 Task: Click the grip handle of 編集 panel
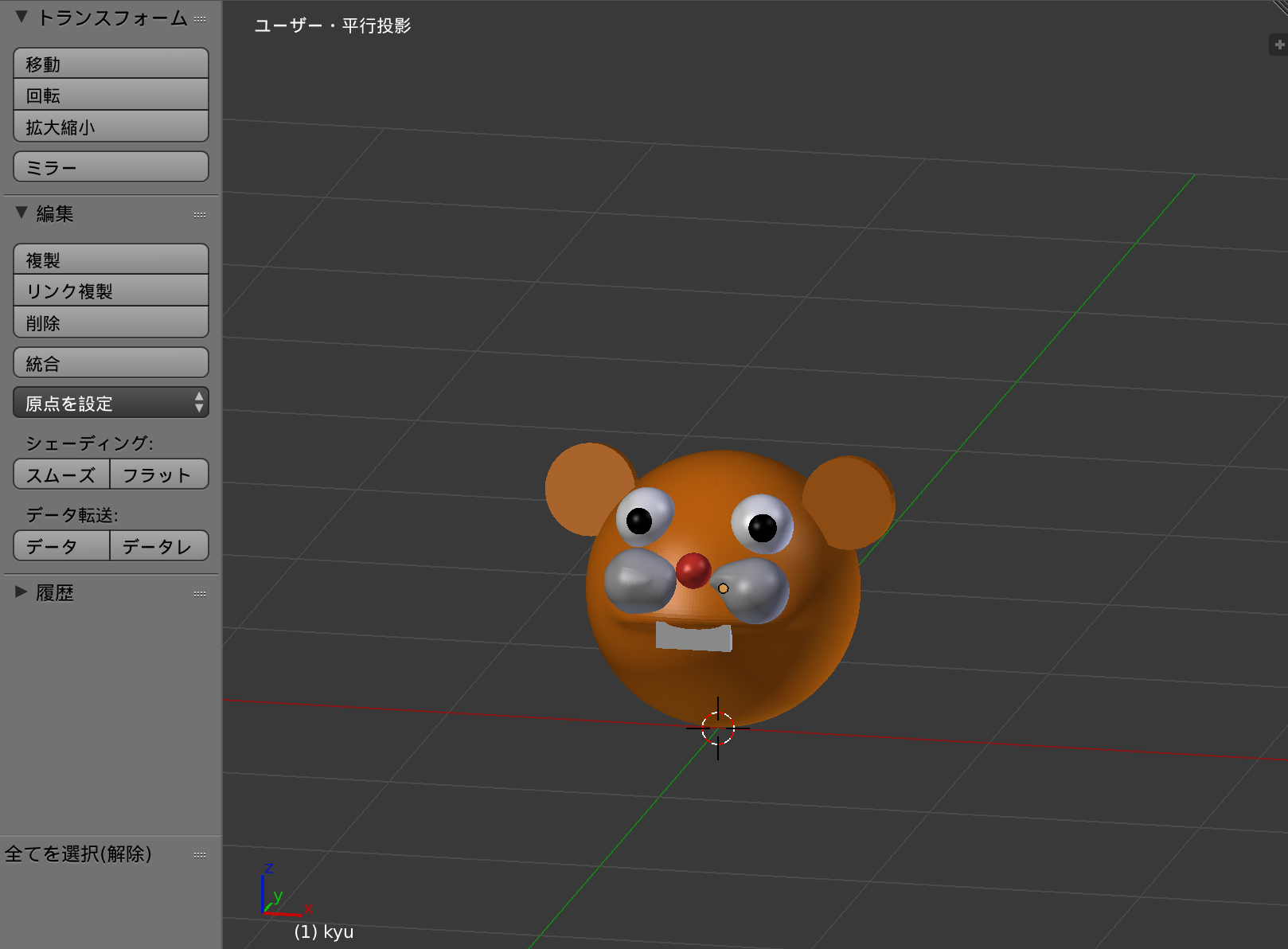(x=200, y=215)
